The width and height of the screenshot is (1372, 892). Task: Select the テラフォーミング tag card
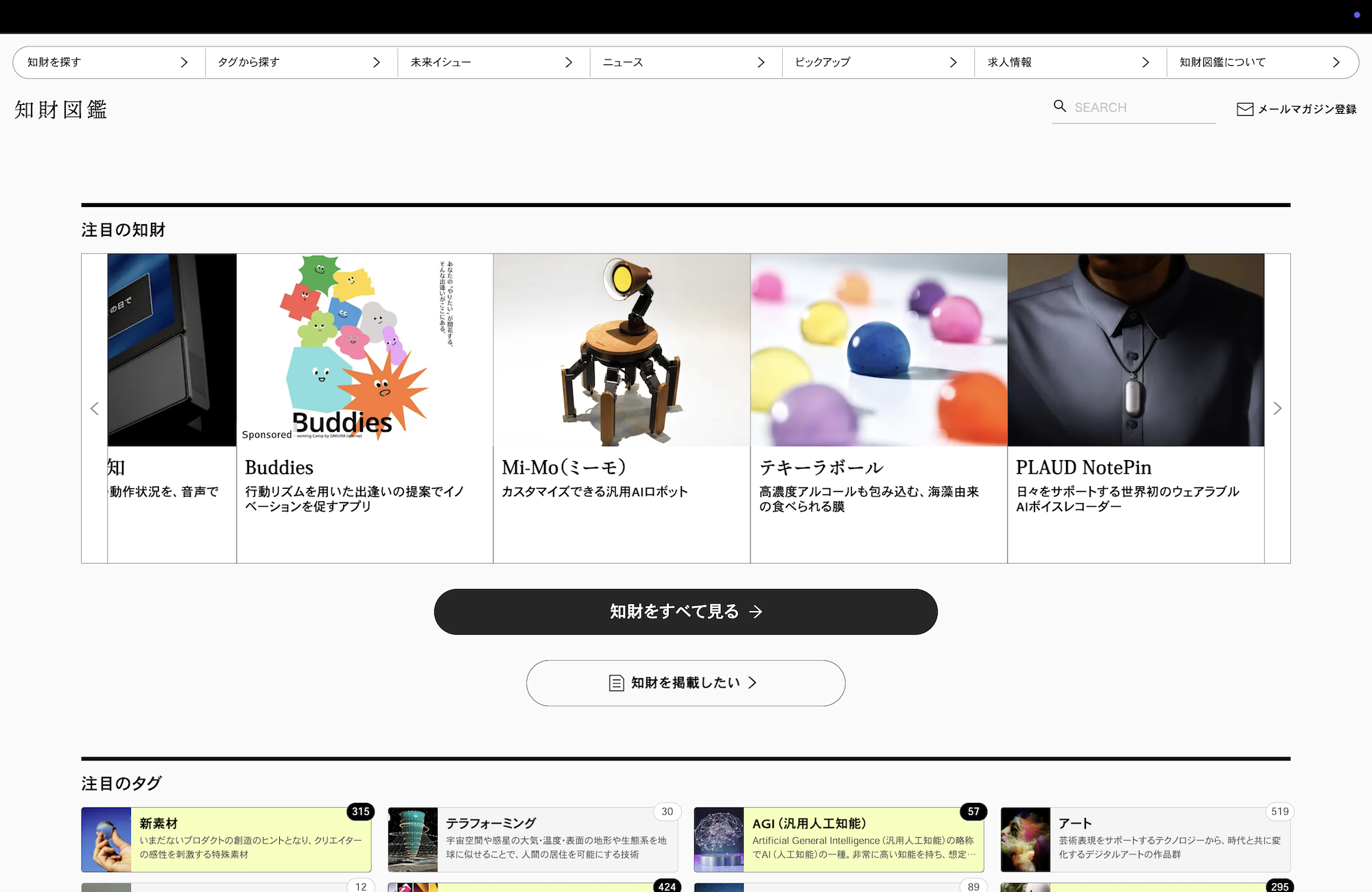(x=556, y=839)
